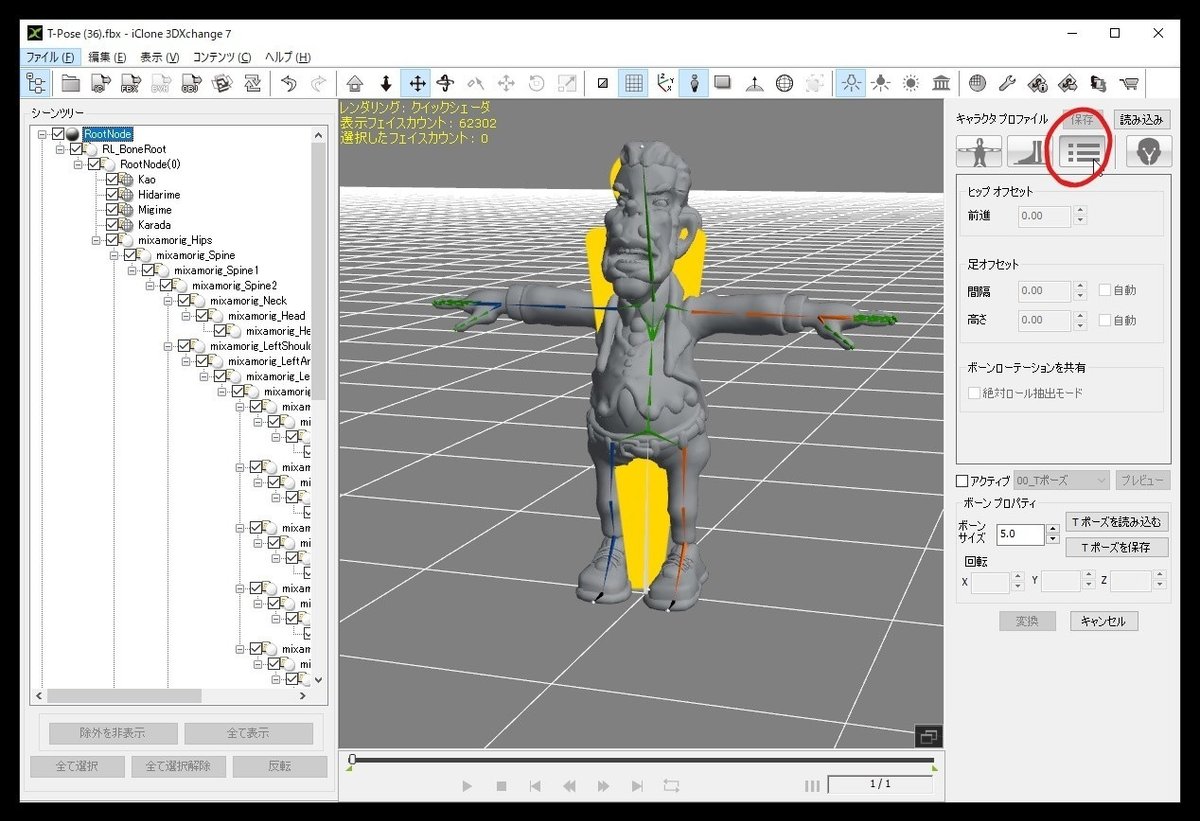
Task: Open the ヘルプ menu
Action: click(288, 57)
